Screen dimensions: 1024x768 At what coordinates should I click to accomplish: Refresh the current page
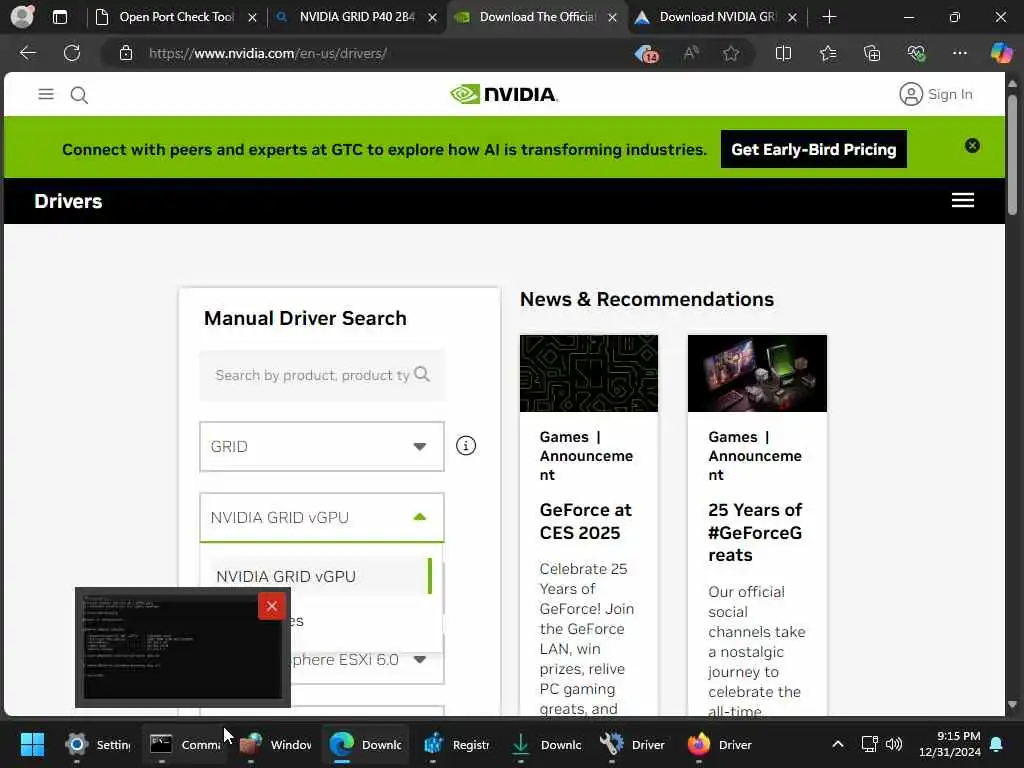(x=72, y=53)
